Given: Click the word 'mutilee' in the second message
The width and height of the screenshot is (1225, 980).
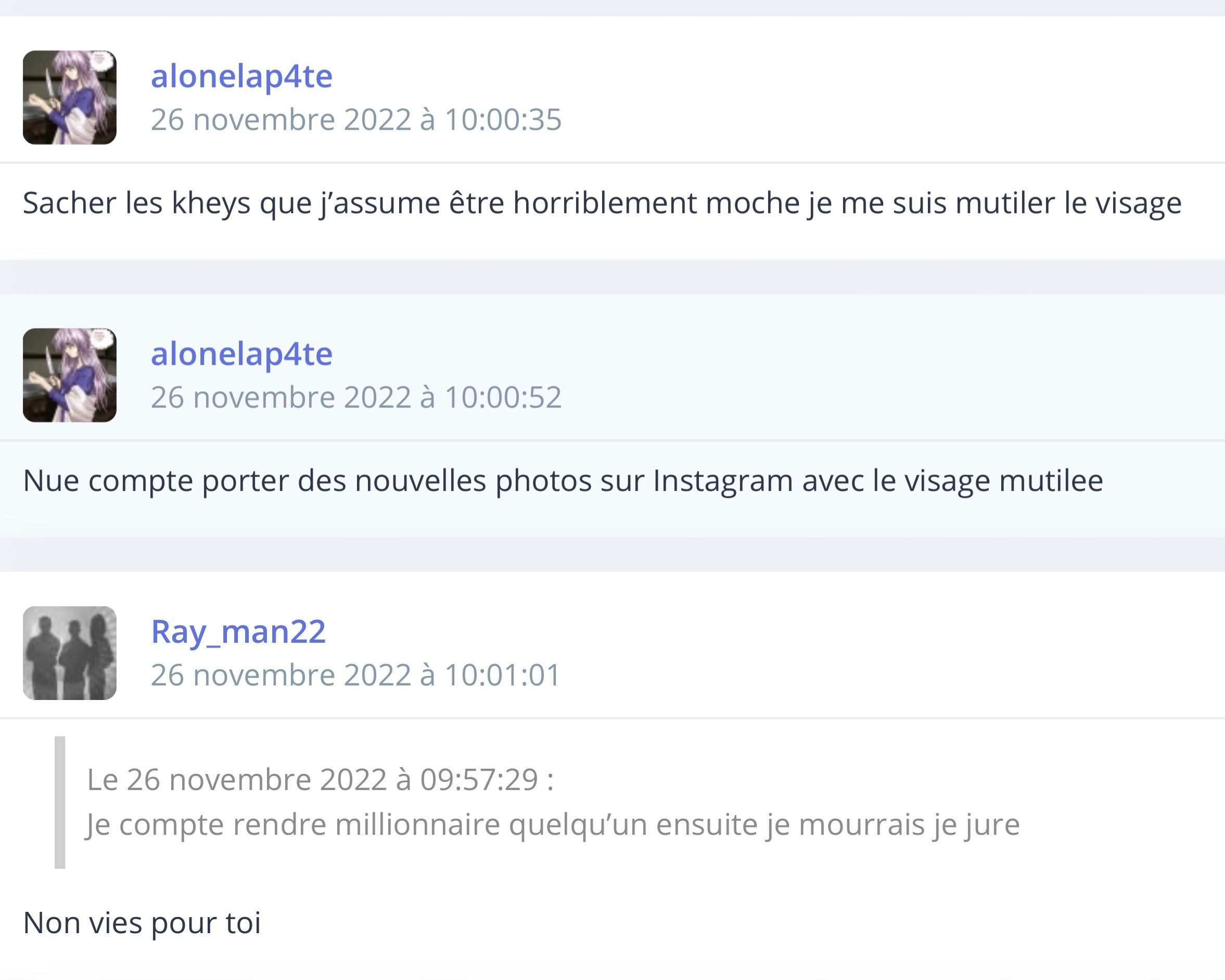Looking at the screenshot, I should click(1051, 480).
